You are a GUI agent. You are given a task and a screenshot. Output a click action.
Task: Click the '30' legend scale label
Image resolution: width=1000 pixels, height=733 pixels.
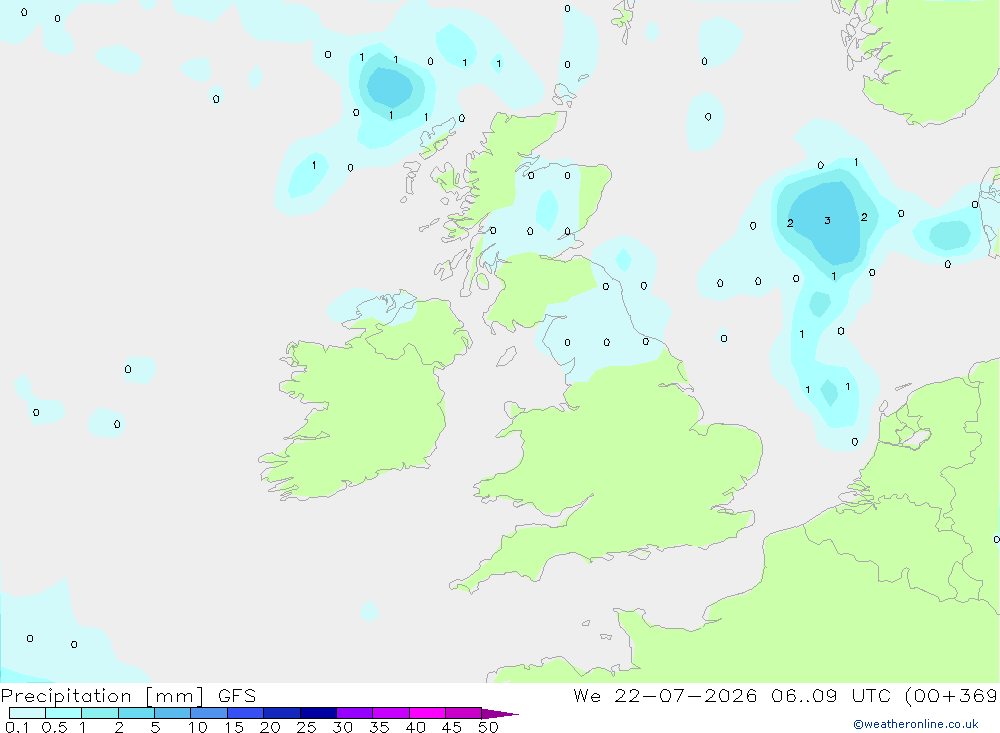[x=343, y=727]
